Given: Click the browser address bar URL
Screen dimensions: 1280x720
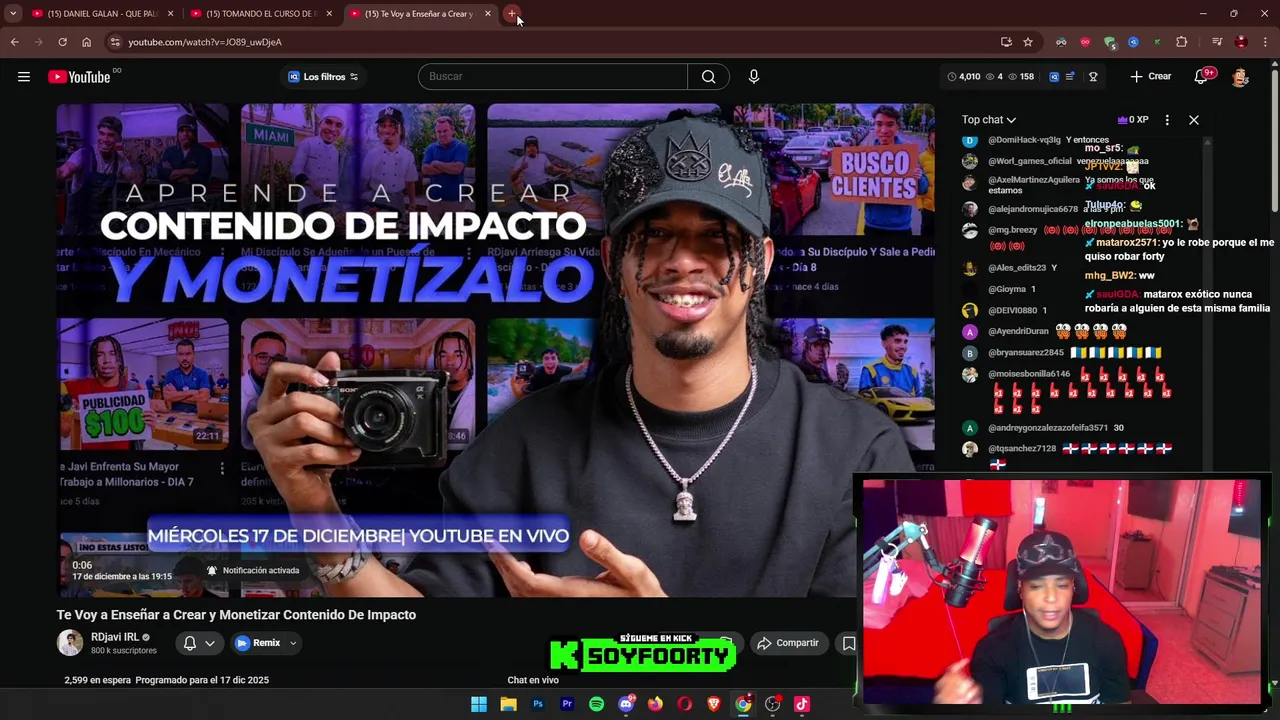Looking at the screenshot, I should click(205, 42).
